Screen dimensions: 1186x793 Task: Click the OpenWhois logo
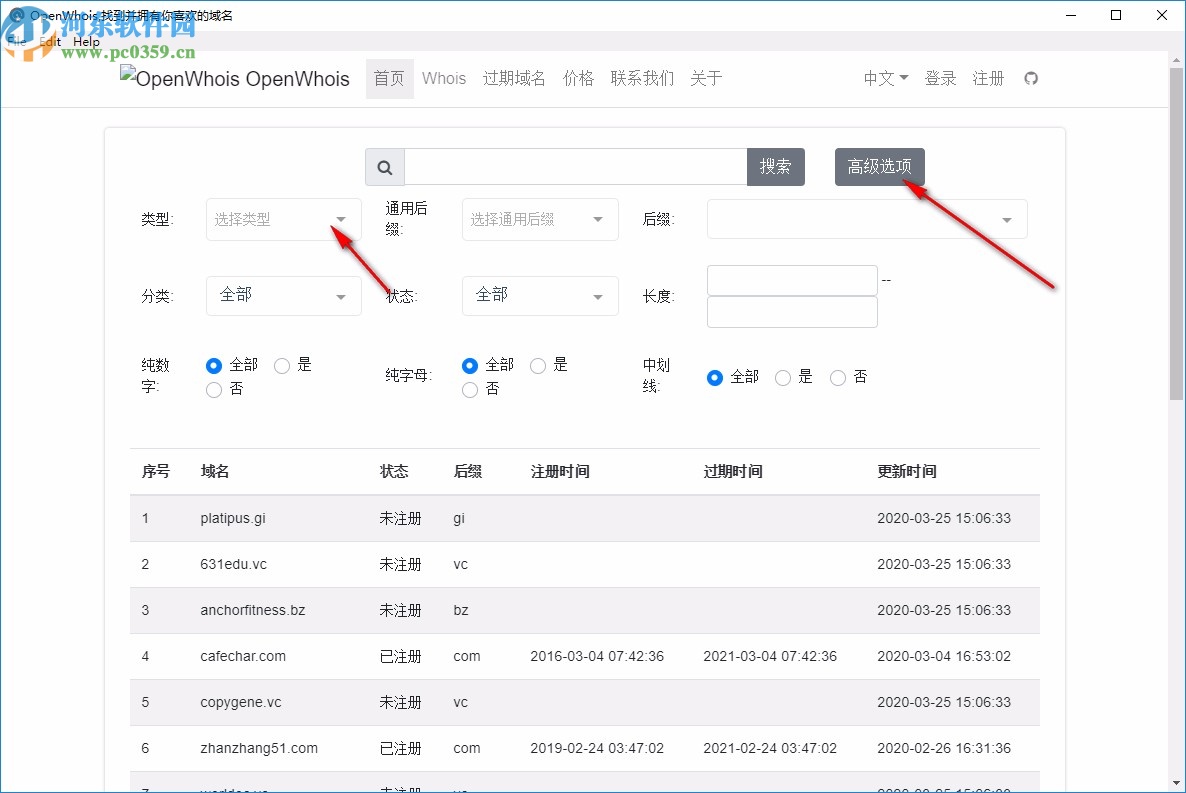[234, 78]
